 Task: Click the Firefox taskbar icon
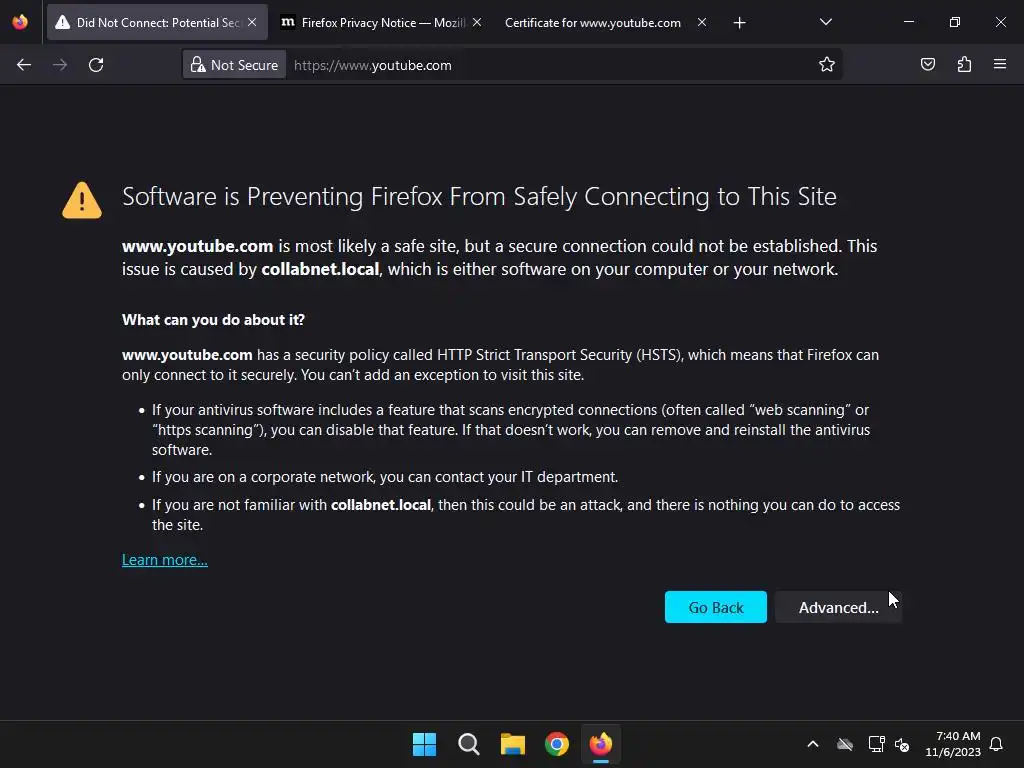[x=601, y=744]
